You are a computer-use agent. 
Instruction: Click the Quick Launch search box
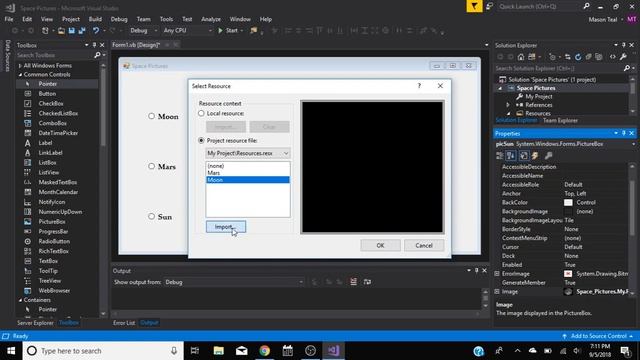pyautogui.click(x=541, y=6)
